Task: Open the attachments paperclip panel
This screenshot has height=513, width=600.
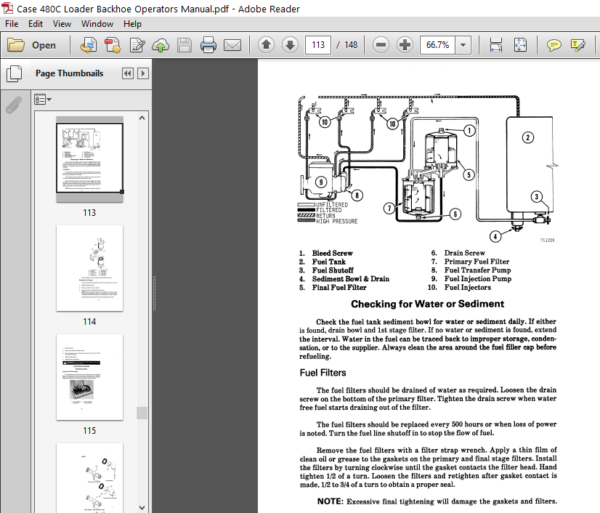Action: pos(14,105)
